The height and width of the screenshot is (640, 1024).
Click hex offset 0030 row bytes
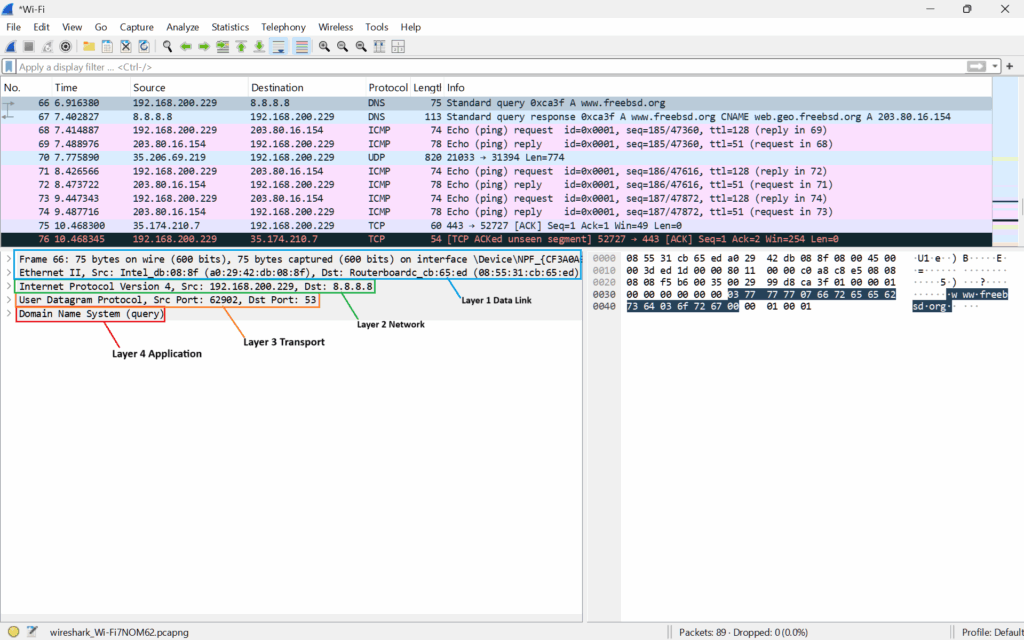pos(761,295)
